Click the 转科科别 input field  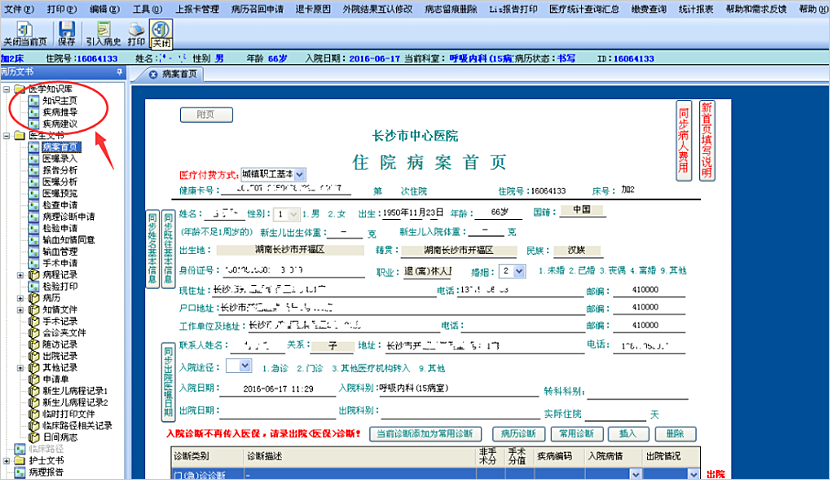click(637, 391)
